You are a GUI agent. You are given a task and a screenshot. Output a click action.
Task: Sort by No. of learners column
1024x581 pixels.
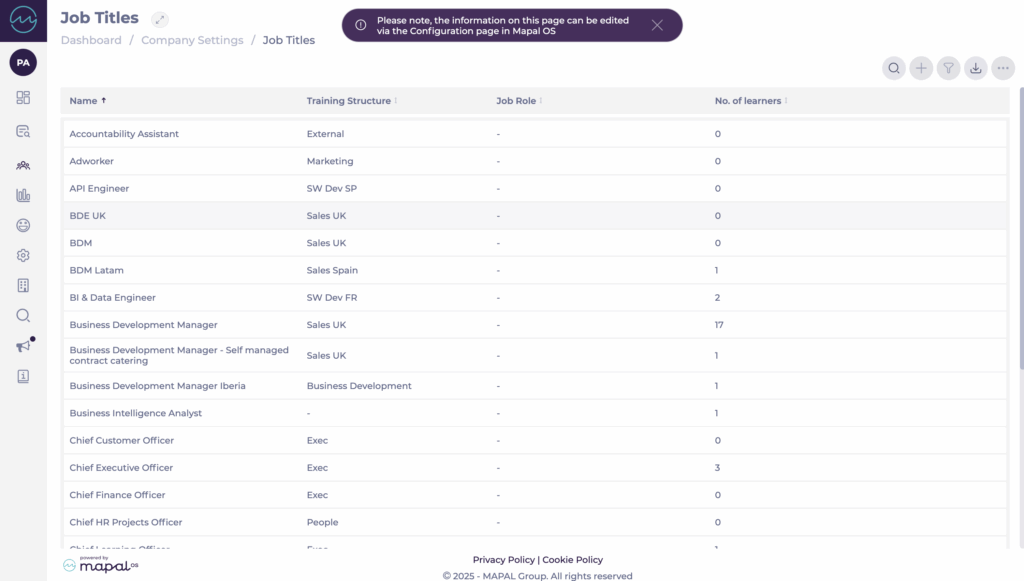coord(748,101)
